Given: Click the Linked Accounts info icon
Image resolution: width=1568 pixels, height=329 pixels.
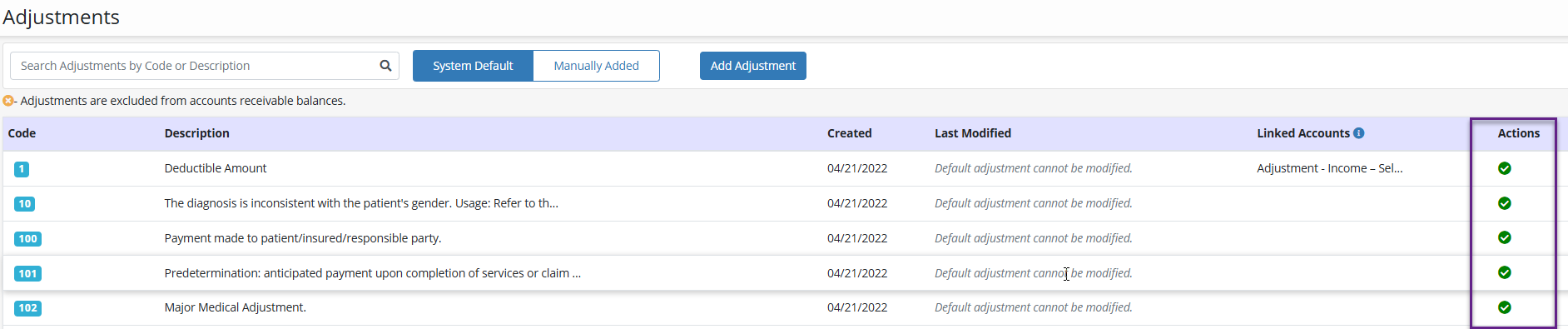Looking at the screenshot, I should coord(1358,133).
